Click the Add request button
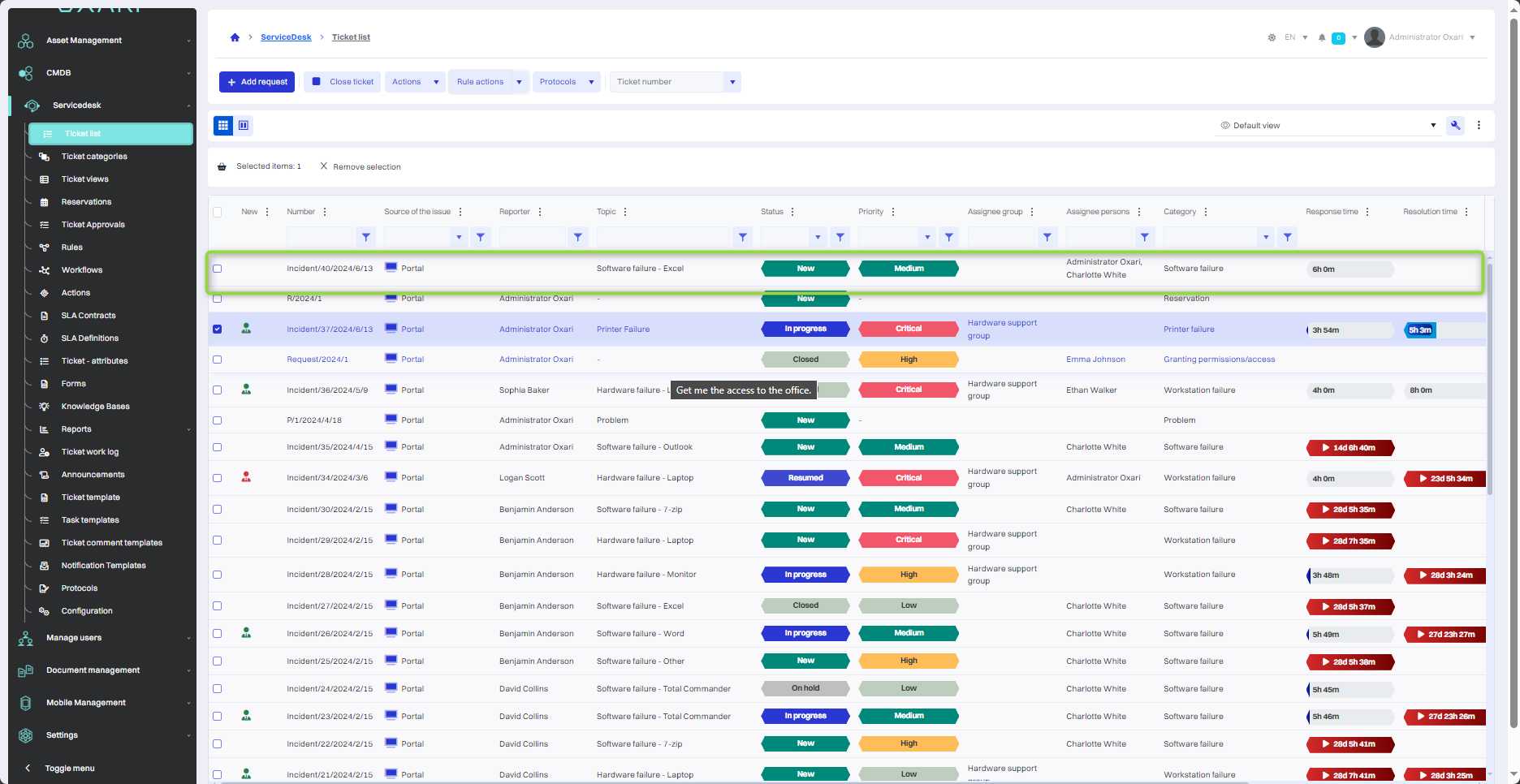1520x784 pixels. [257, 82]
